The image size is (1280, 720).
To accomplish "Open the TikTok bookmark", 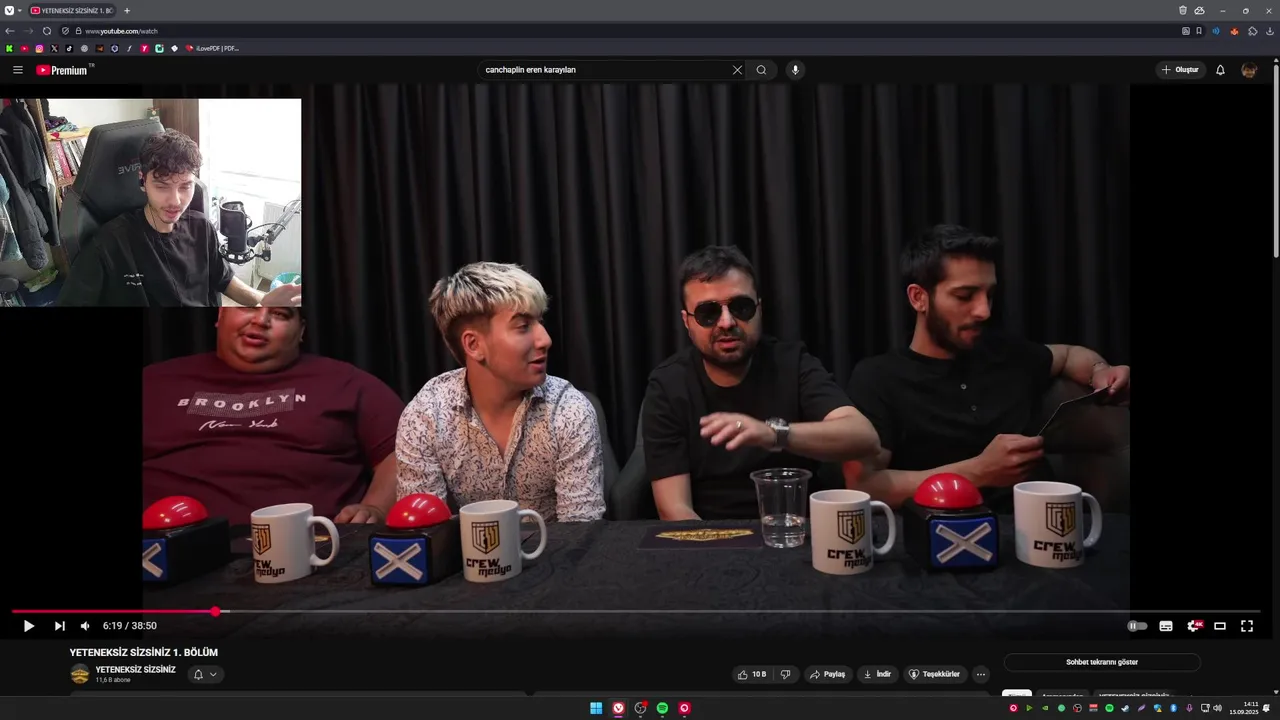I will tap(69, 48).
